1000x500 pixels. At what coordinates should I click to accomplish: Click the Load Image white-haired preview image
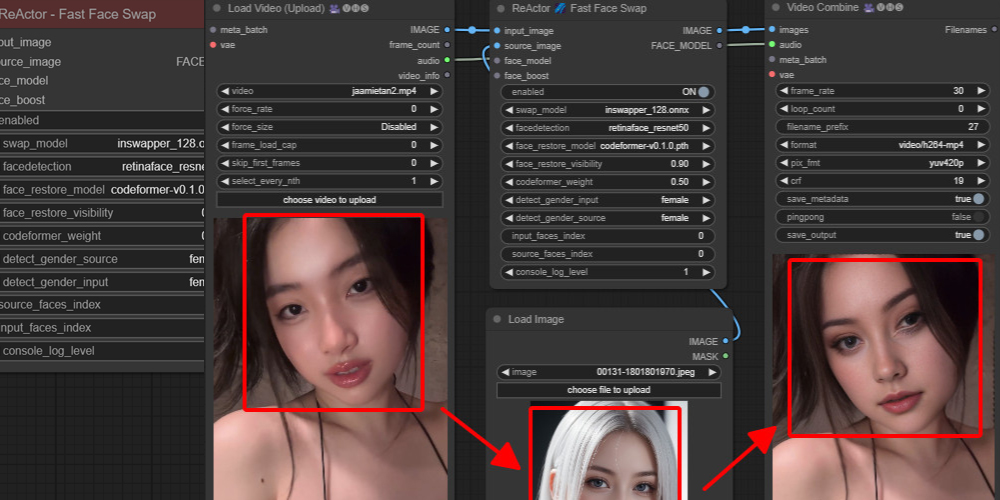click(x=608, y=450)
